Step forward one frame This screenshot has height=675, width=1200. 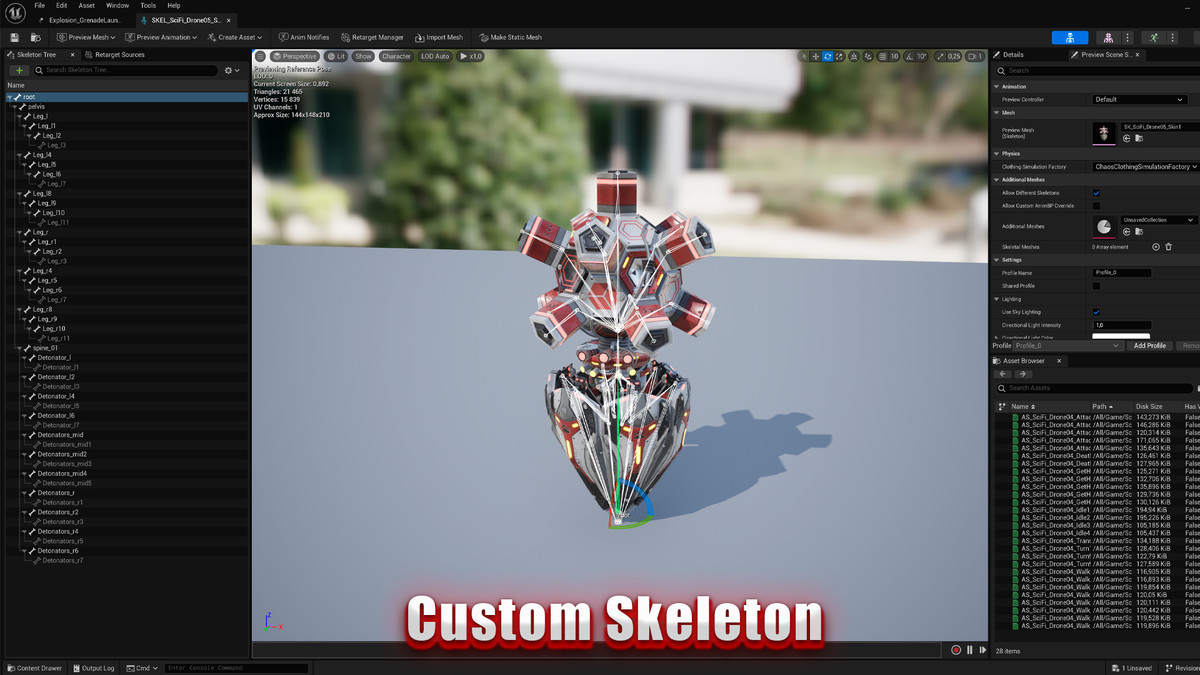pos(983,650)
